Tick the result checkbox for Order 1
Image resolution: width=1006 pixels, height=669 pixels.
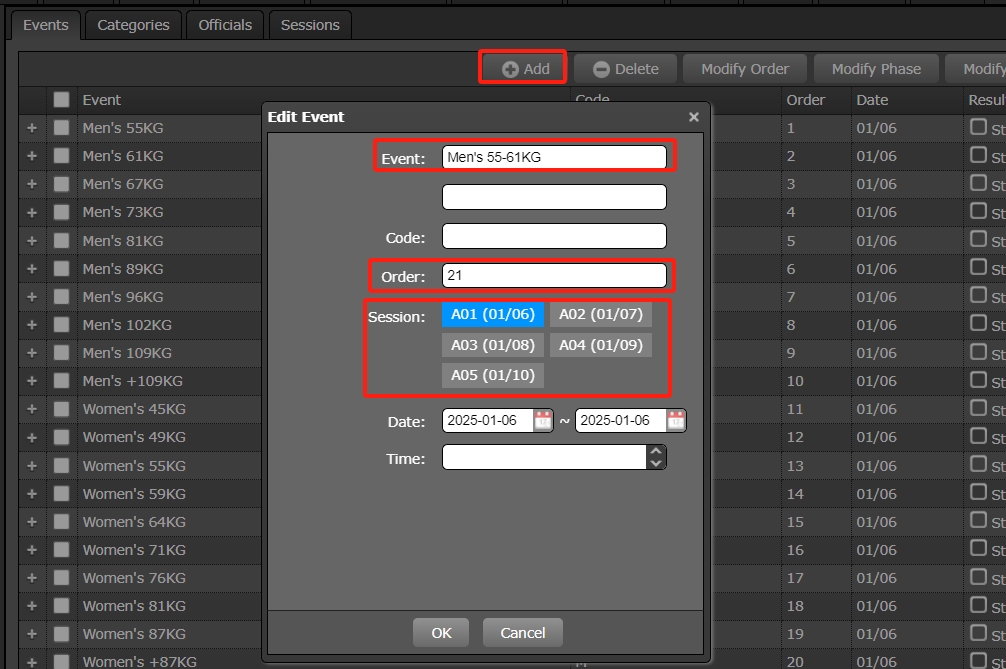pos(978,127)
